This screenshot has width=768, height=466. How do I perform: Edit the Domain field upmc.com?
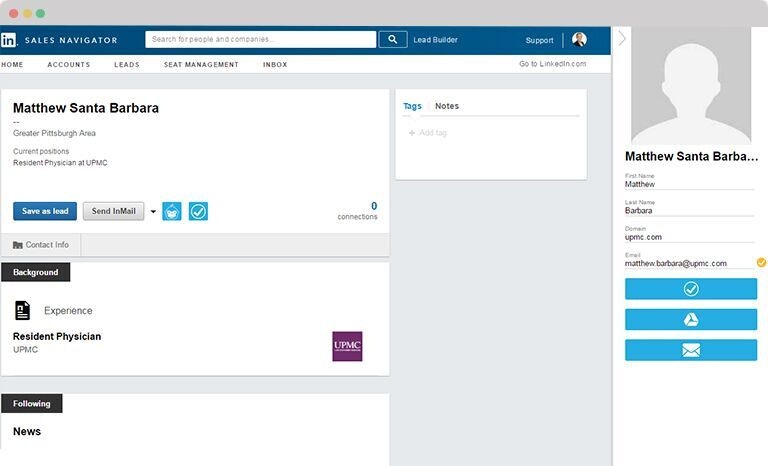pos(689,238)
